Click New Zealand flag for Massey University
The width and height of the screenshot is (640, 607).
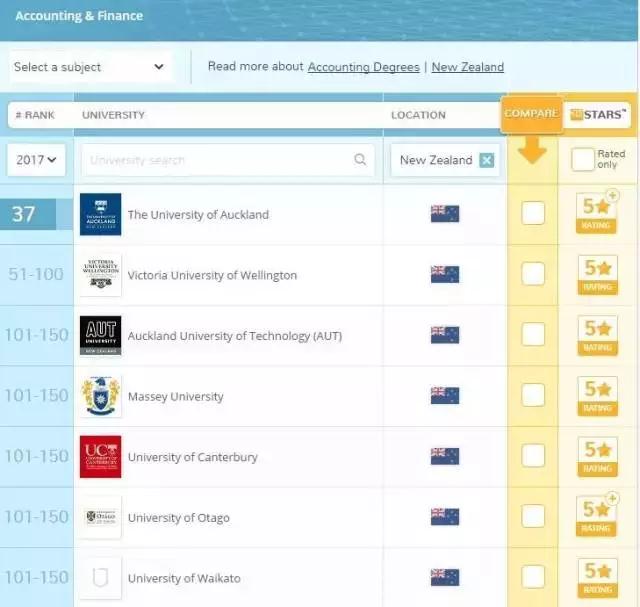click(x=444, y=396)
